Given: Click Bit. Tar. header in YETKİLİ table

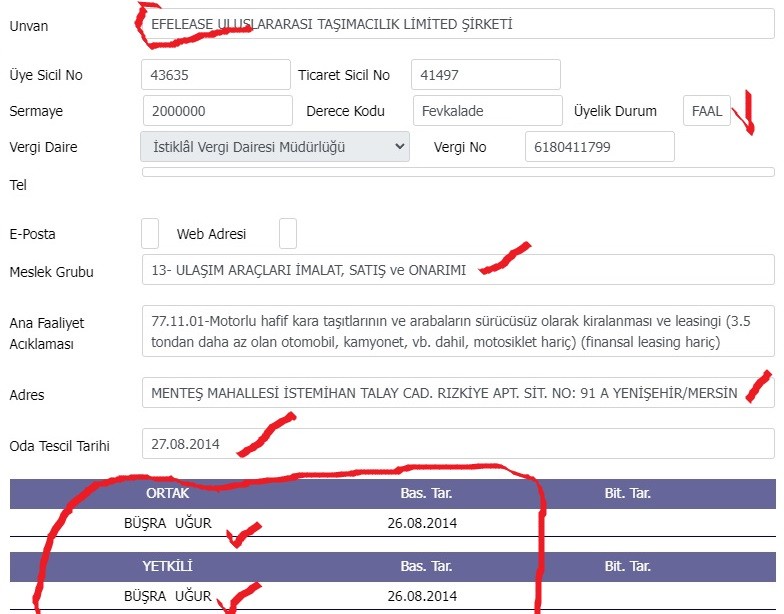Looking at the screenshot, I should (x=628, y=566).
